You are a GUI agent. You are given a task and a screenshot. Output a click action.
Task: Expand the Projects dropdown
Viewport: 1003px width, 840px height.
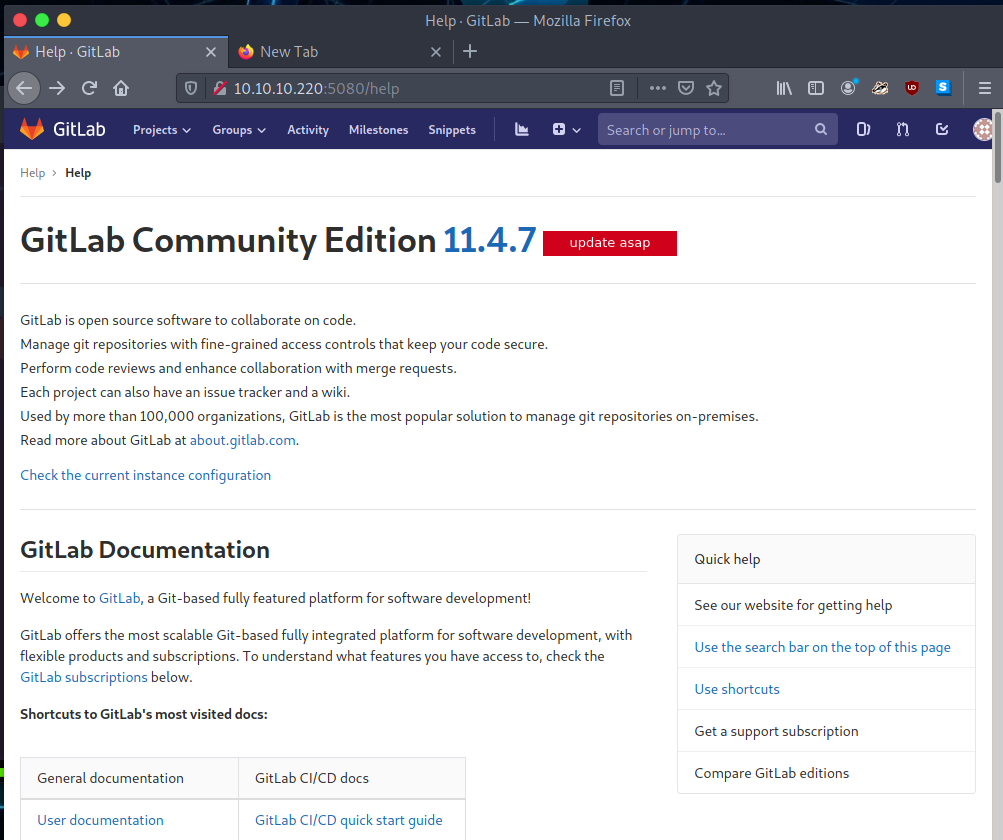[x=162, y=130]
